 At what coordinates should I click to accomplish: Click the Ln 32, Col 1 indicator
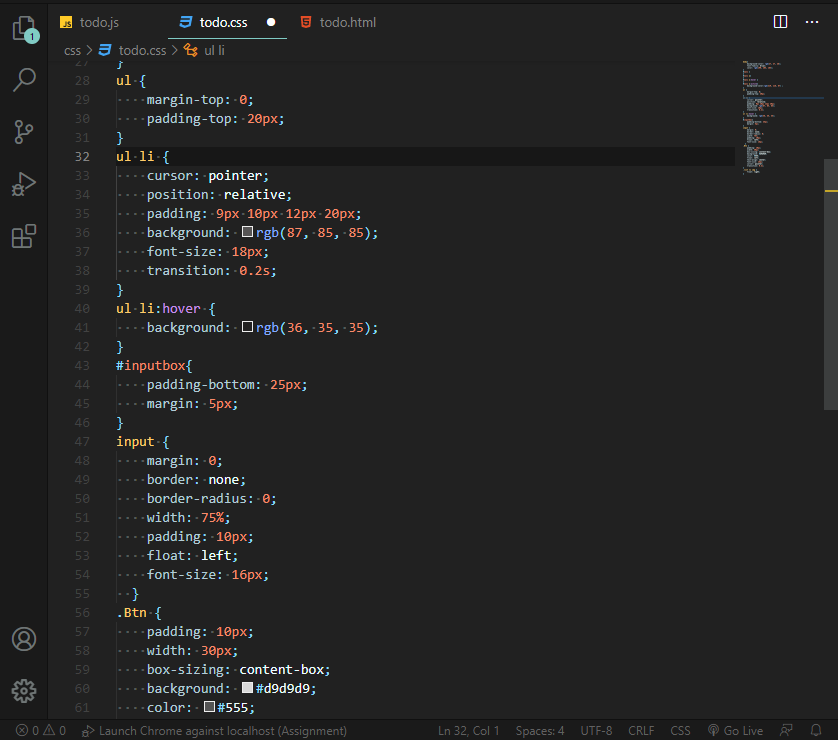(x=468, y=730)
